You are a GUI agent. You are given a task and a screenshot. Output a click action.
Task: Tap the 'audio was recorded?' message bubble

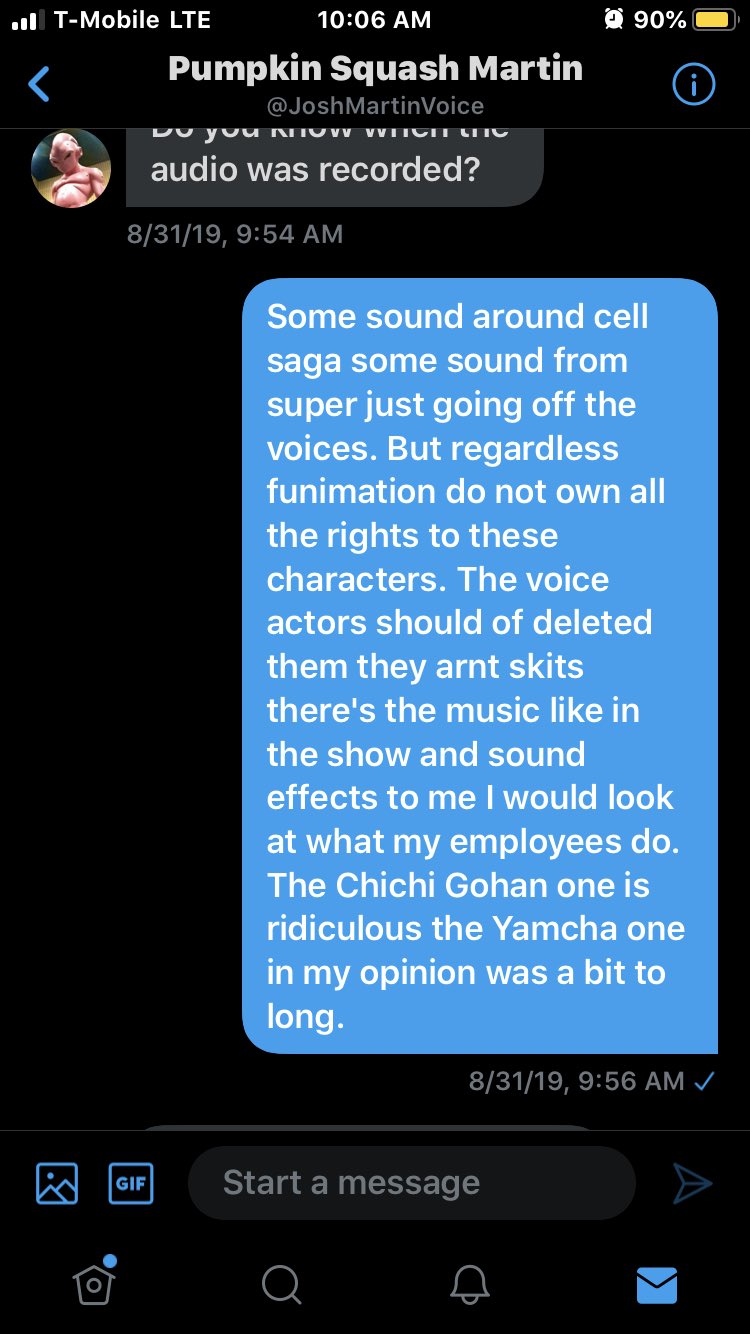[x=334, y=167]
